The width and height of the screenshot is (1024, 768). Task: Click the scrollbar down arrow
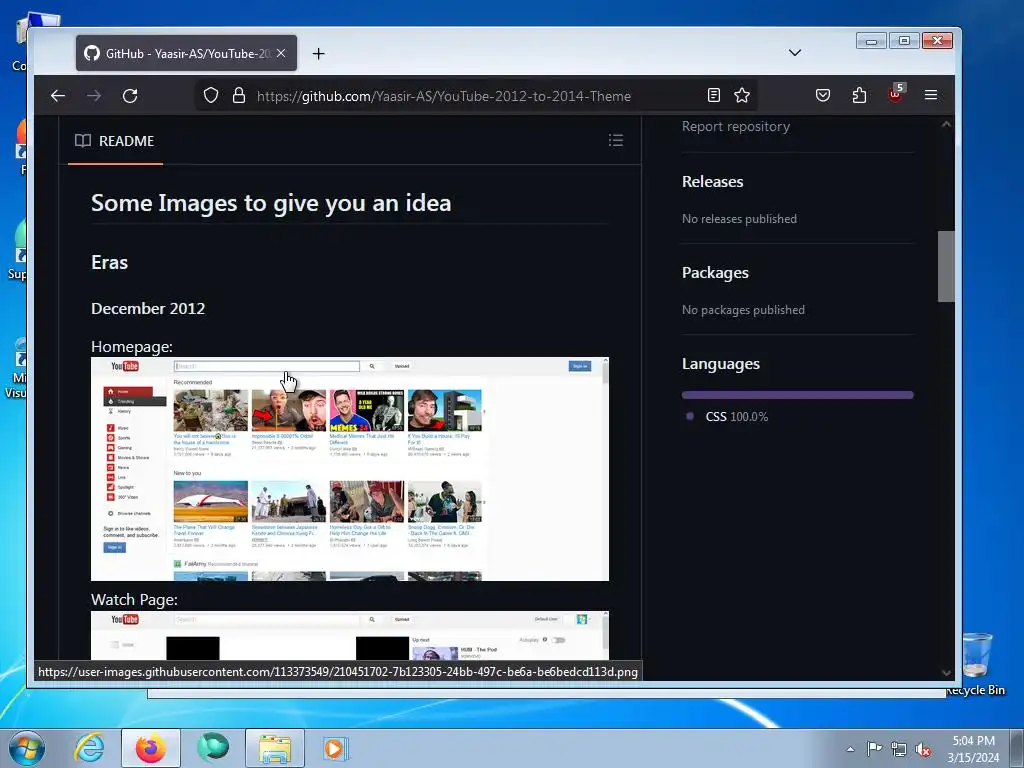[946, 673]
